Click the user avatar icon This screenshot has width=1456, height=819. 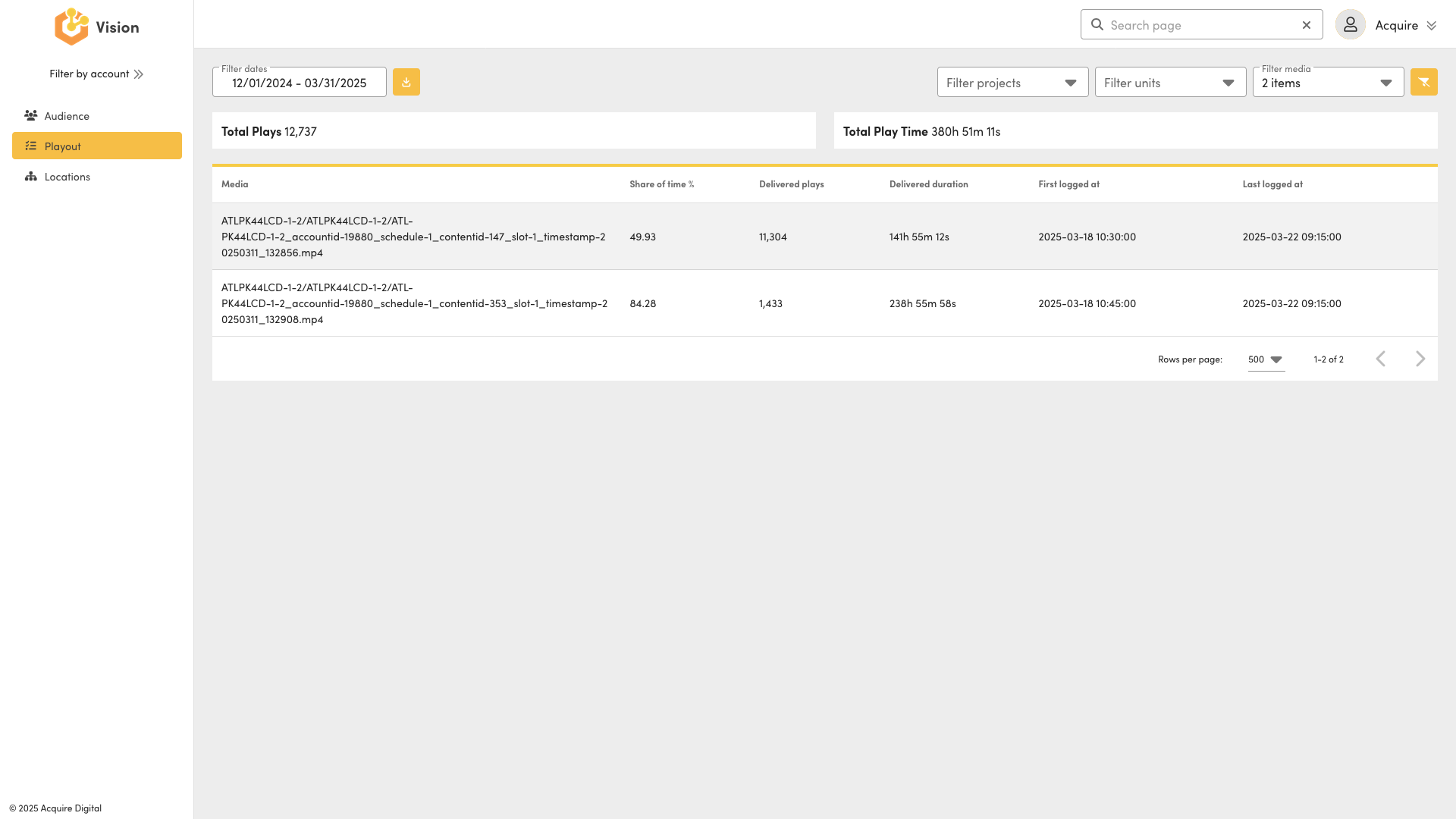[1351, 25]
